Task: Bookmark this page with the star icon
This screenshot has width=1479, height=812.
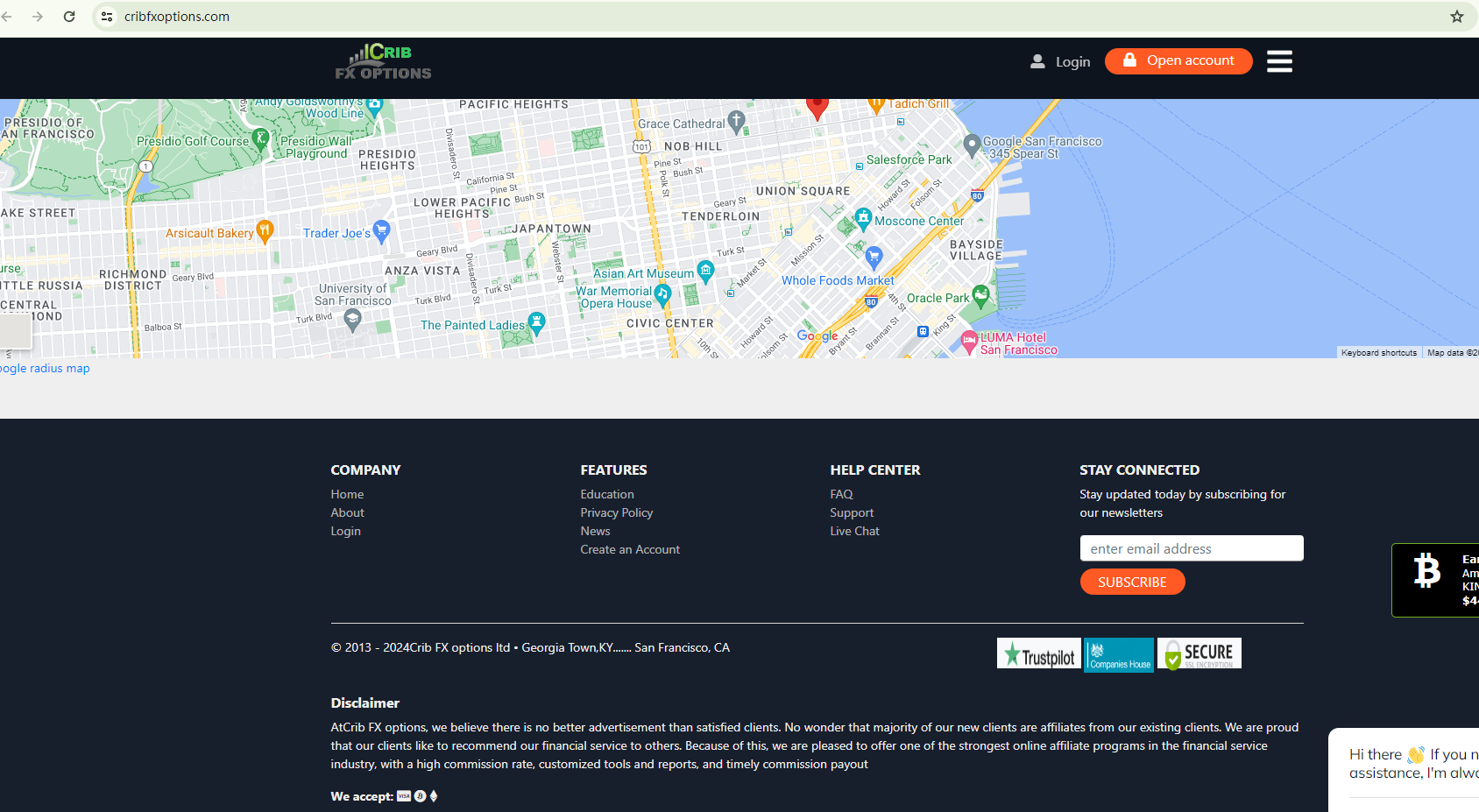Action: point(1457,17)
